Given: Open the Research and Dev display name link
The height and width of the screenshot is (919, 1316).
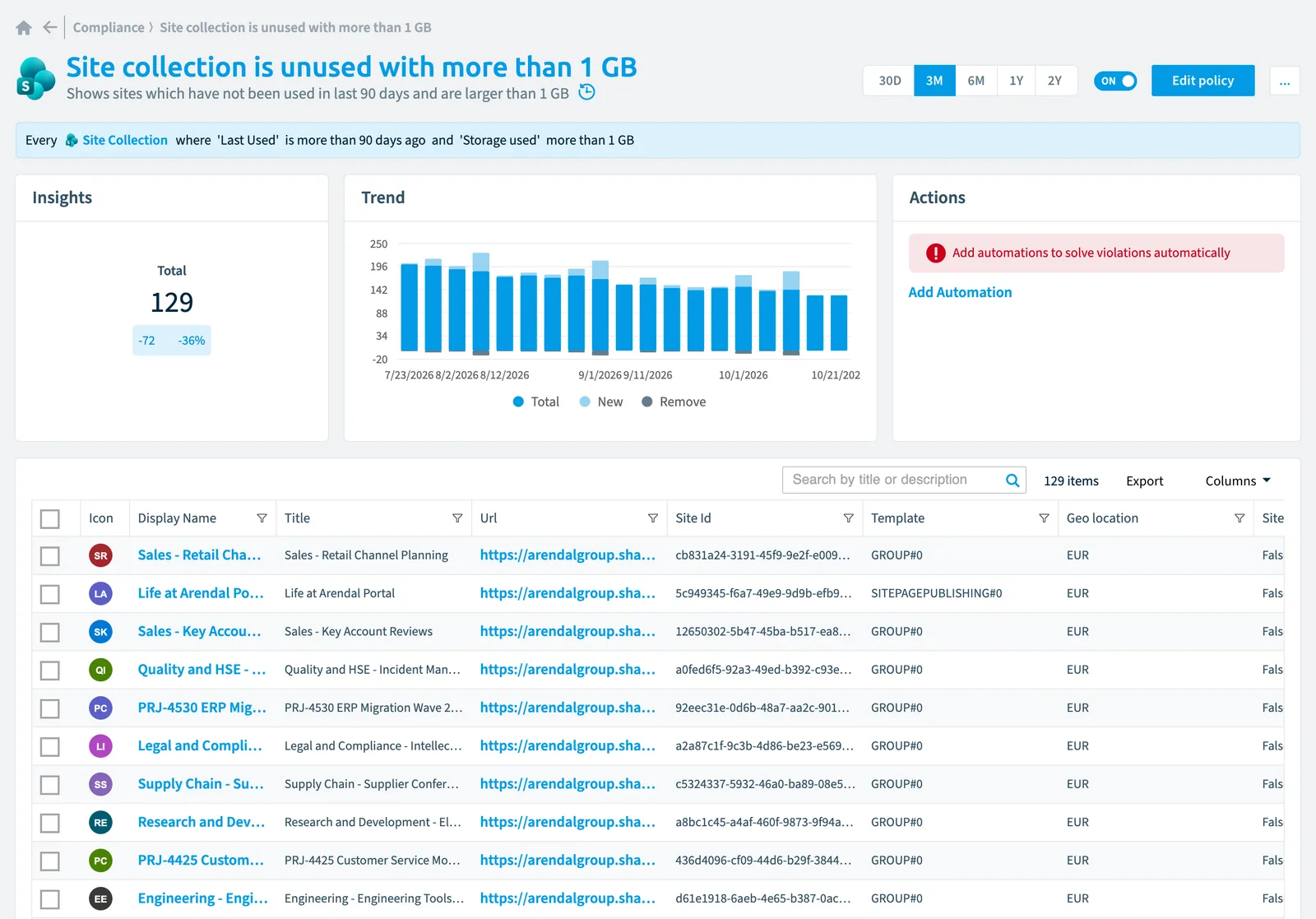Looking at the screenshot, I should (202, 822).
